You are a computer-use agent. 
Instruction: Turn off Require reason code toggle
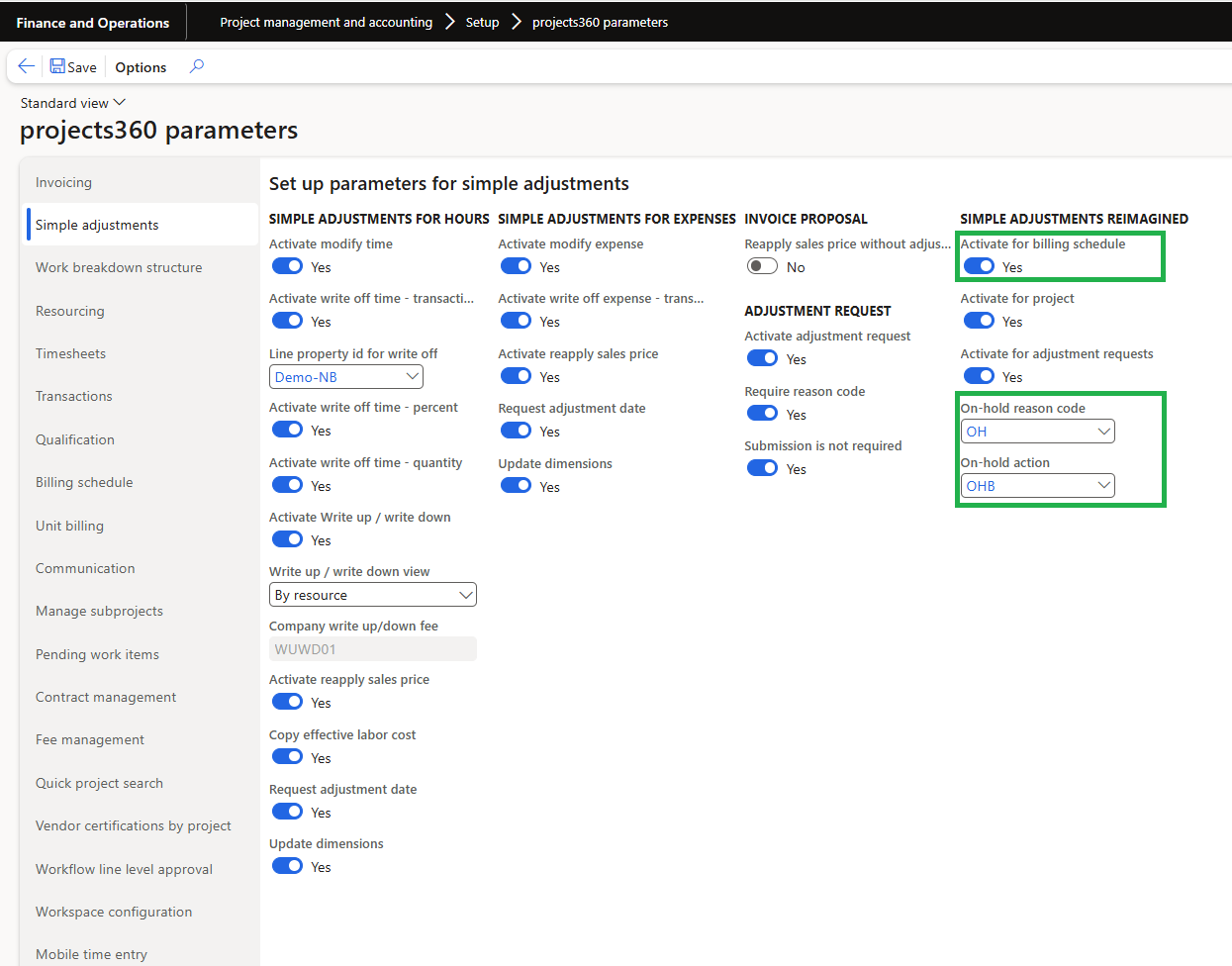pos(762,414)
